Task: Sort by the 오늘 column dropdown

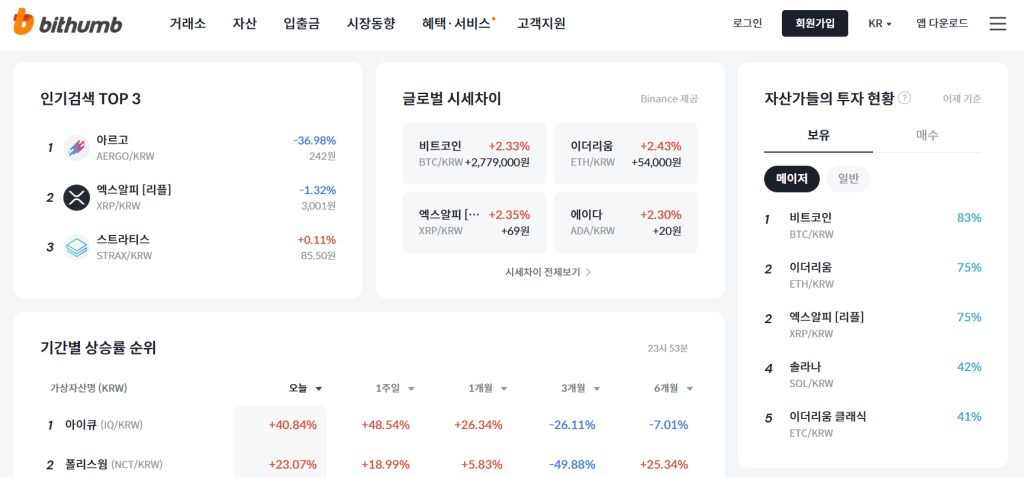Action: click(306, 388)
